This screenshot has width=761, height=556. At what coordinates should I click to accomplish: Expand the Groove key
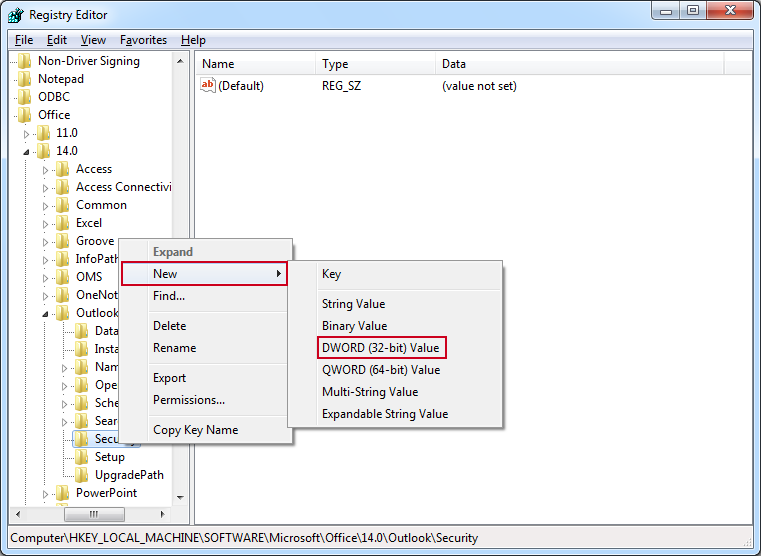pyautogui.click(x=45, y=242)
